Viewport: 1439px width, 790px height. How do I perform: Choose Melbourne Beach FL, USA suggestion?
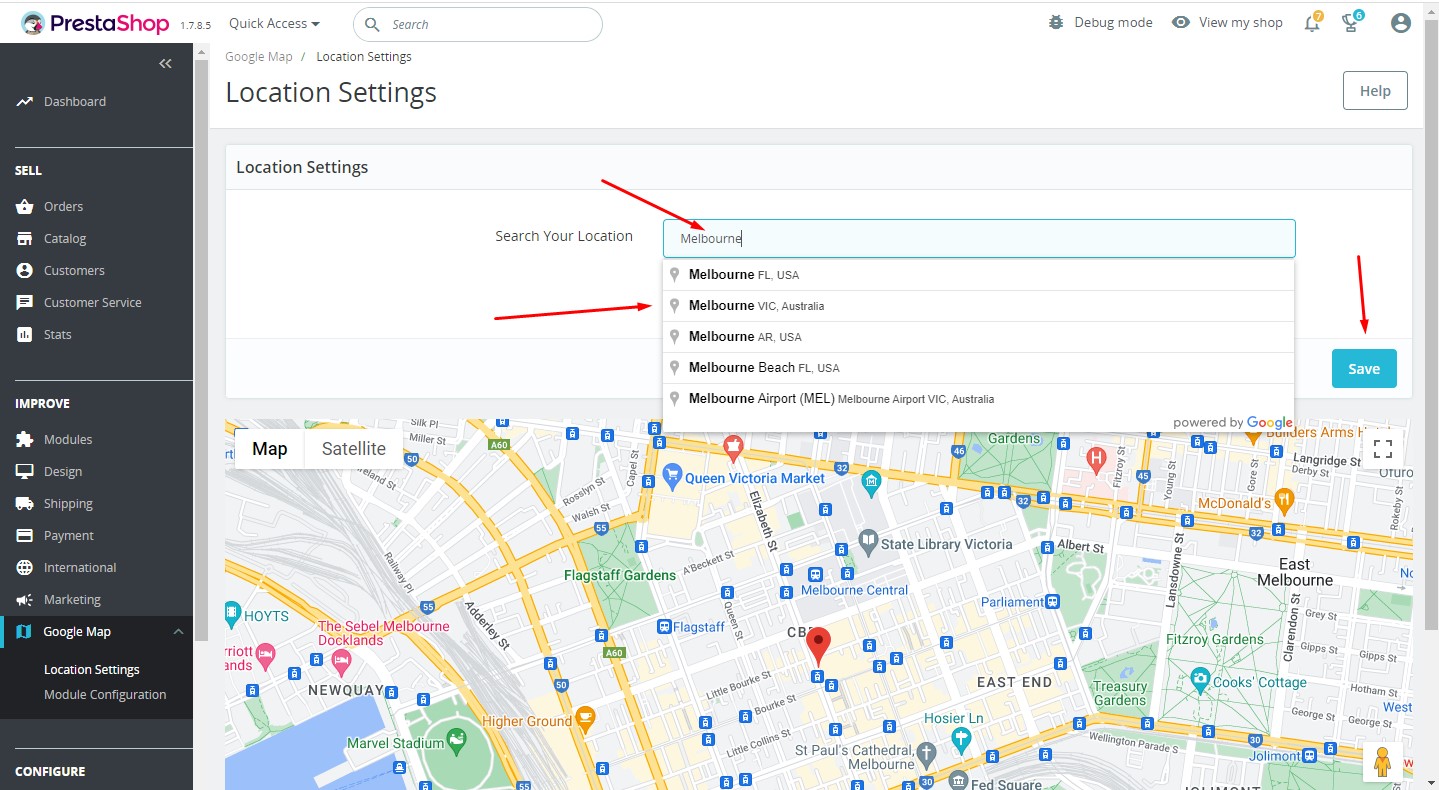point(979,367)
